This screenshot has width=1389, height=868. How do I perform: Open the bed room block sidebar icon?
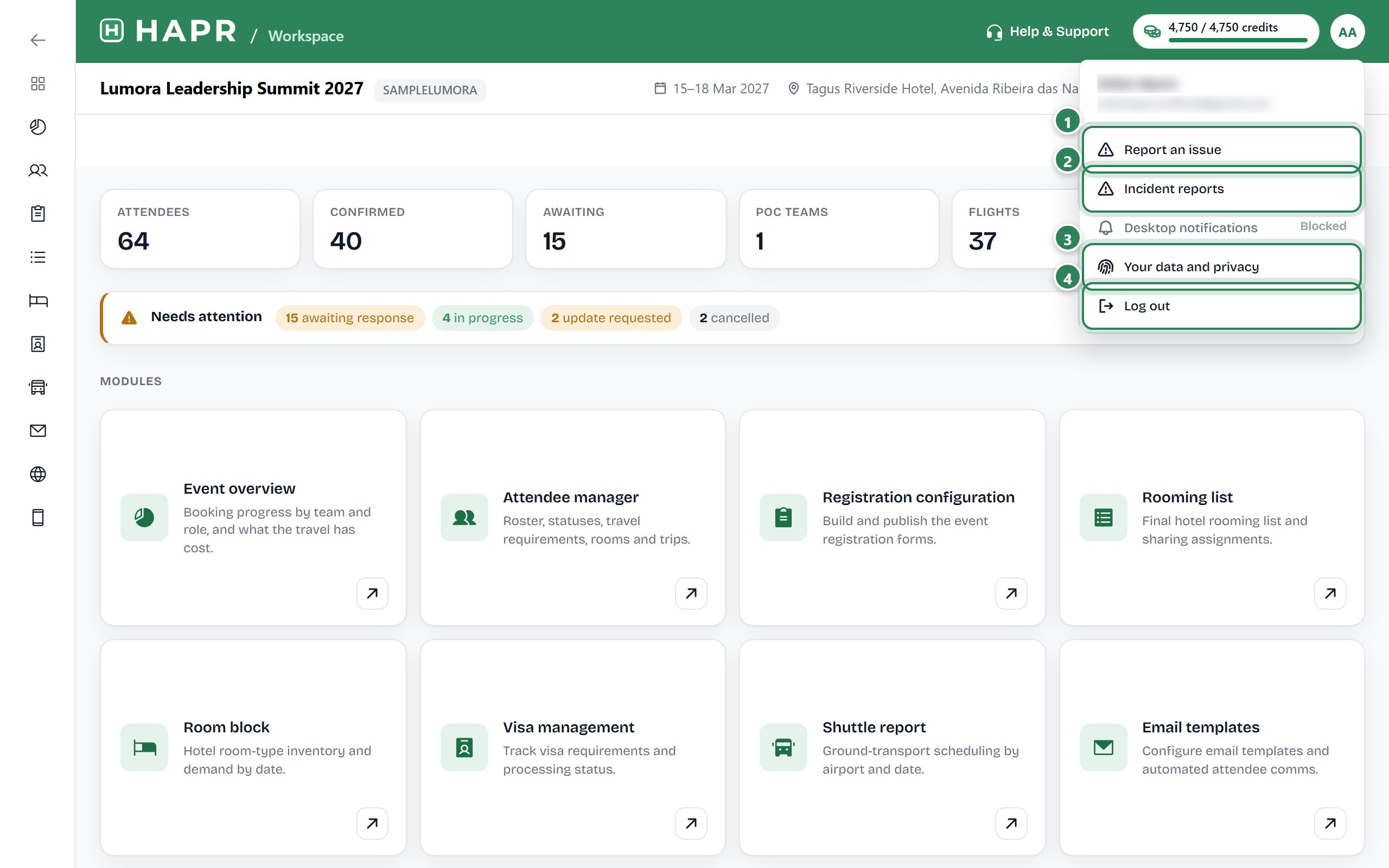pyautogui.click(x=38, y=300)
